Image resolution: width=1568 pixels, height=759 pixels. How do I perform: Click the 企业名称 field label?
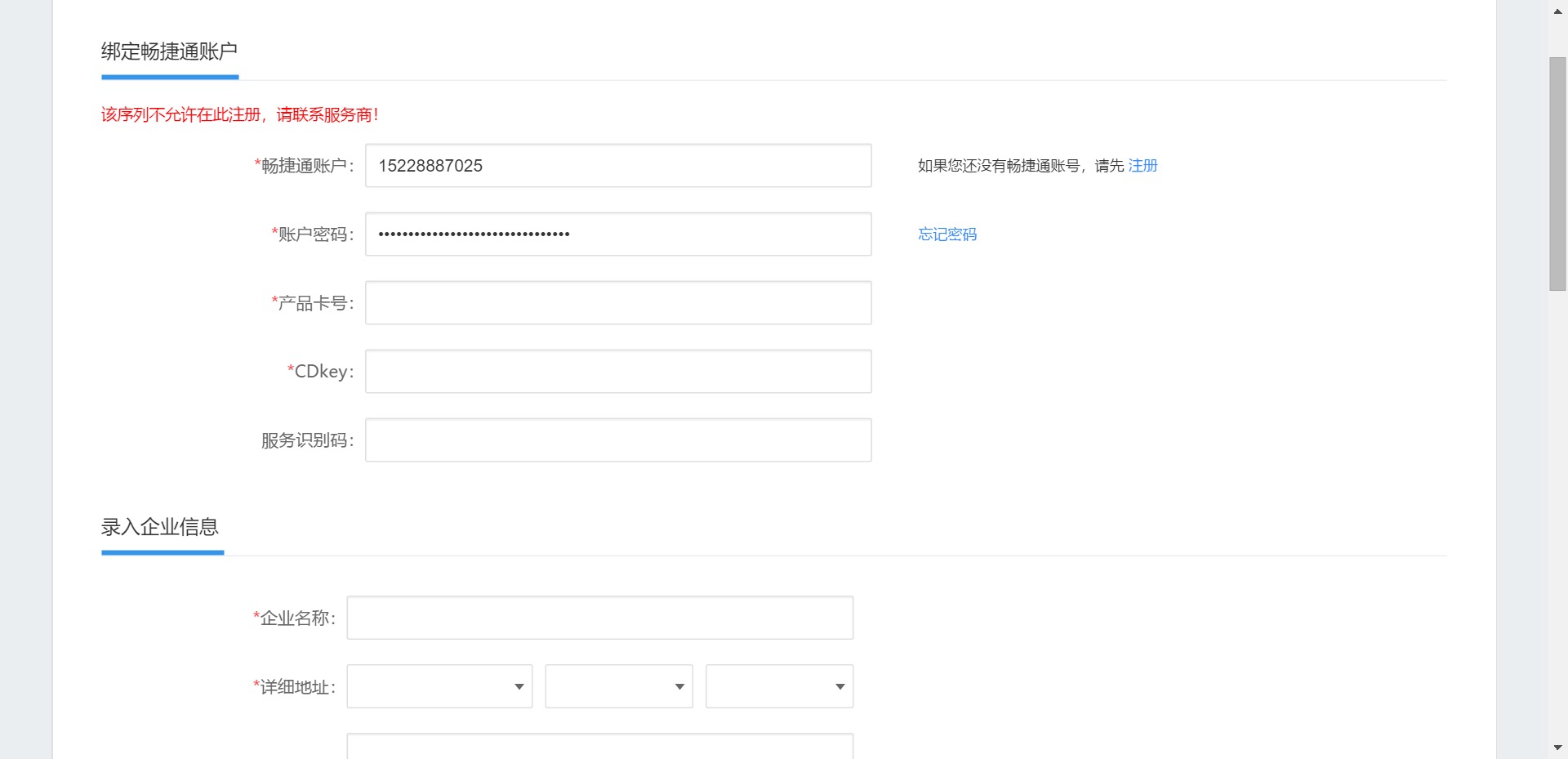tap(295, 618)
